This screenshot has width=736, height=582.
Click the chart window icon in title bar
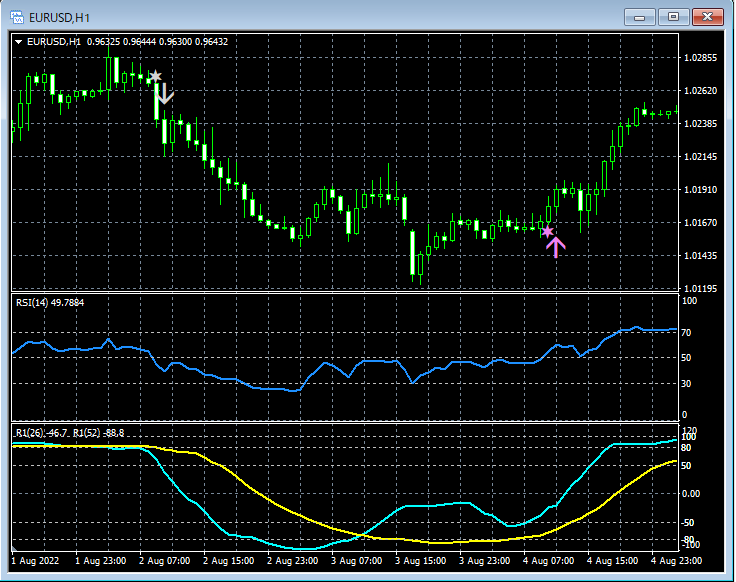[x=17, y=16]
